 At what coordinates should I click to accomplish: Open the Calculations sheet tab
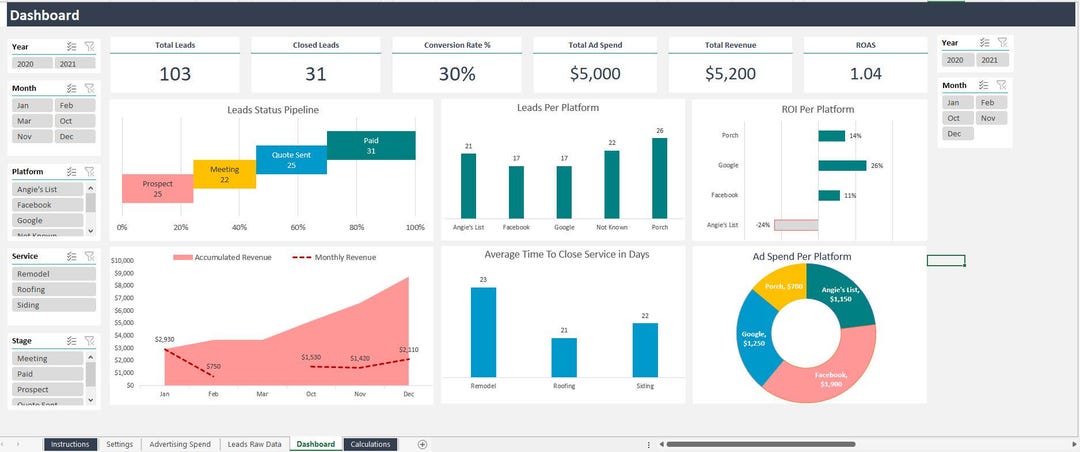pyautogui.click(x=371, y=444)
